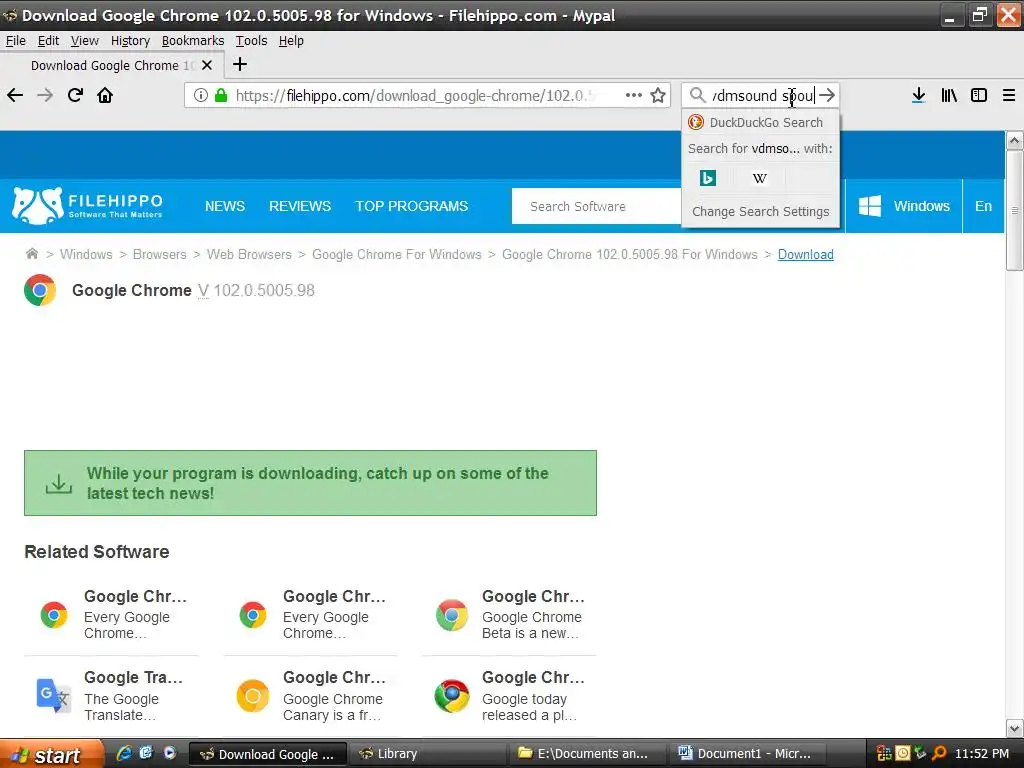
Task: Open the hamburger application menu
Action: 1009,95
